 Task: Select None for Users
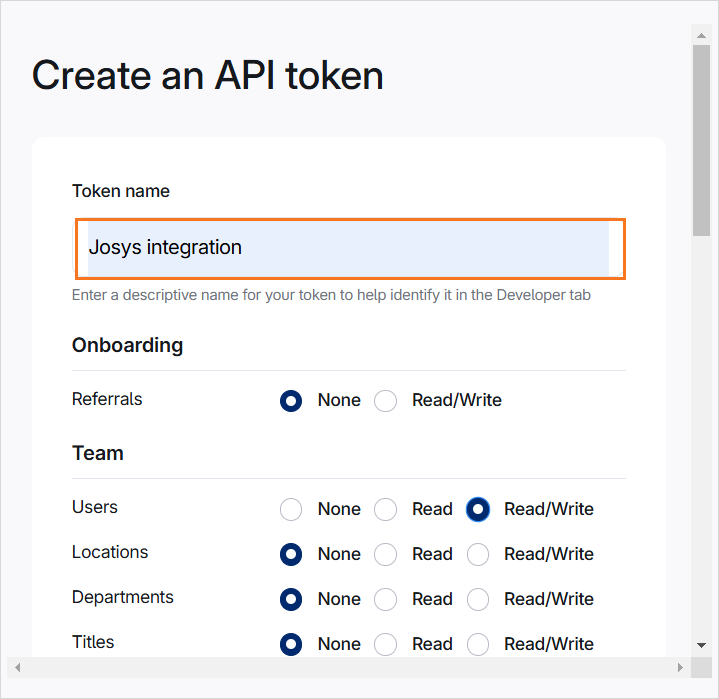pyautogui.click(x=291, y=510)
